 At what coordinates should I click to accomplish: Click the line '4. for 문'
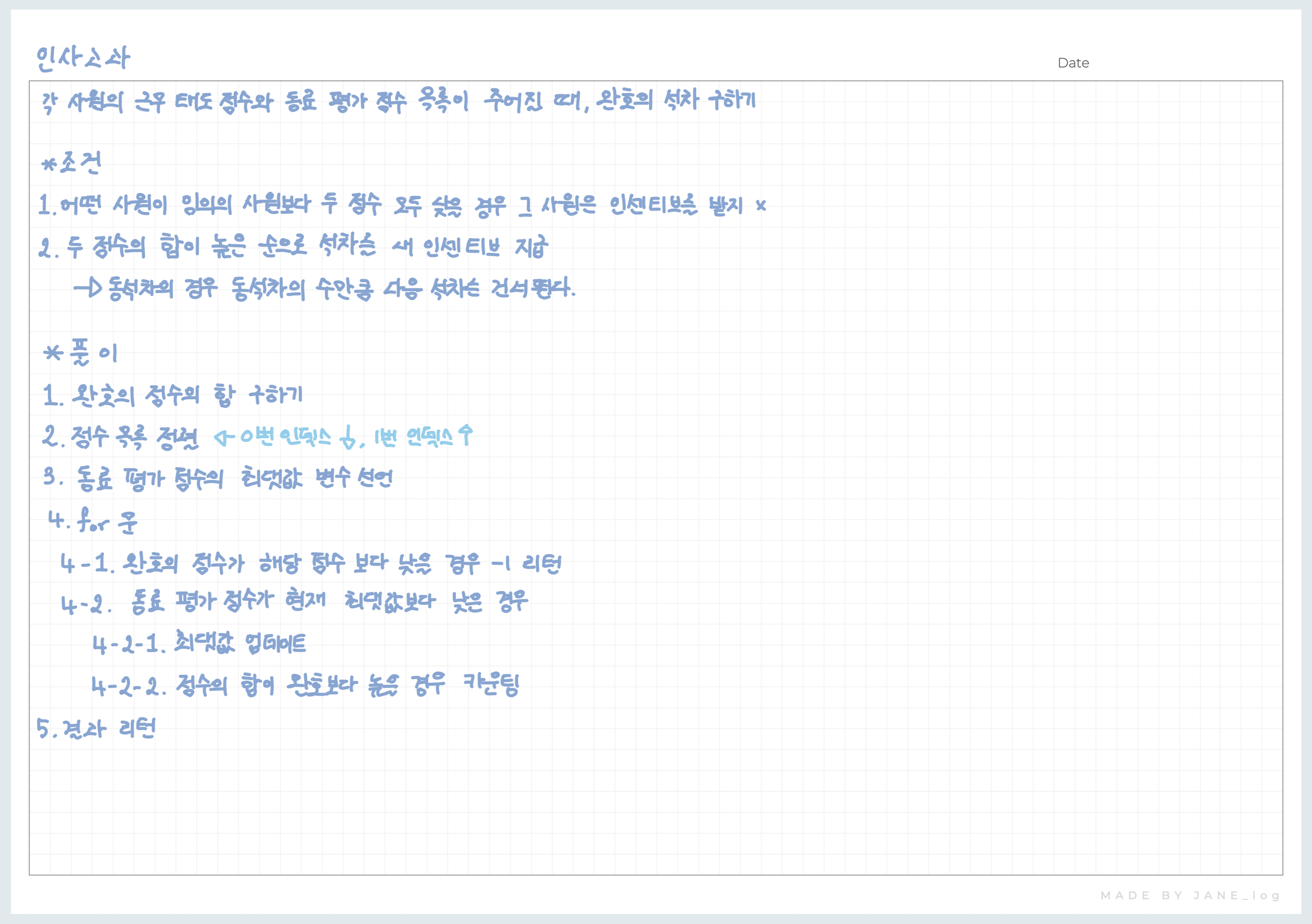point(93,520)
